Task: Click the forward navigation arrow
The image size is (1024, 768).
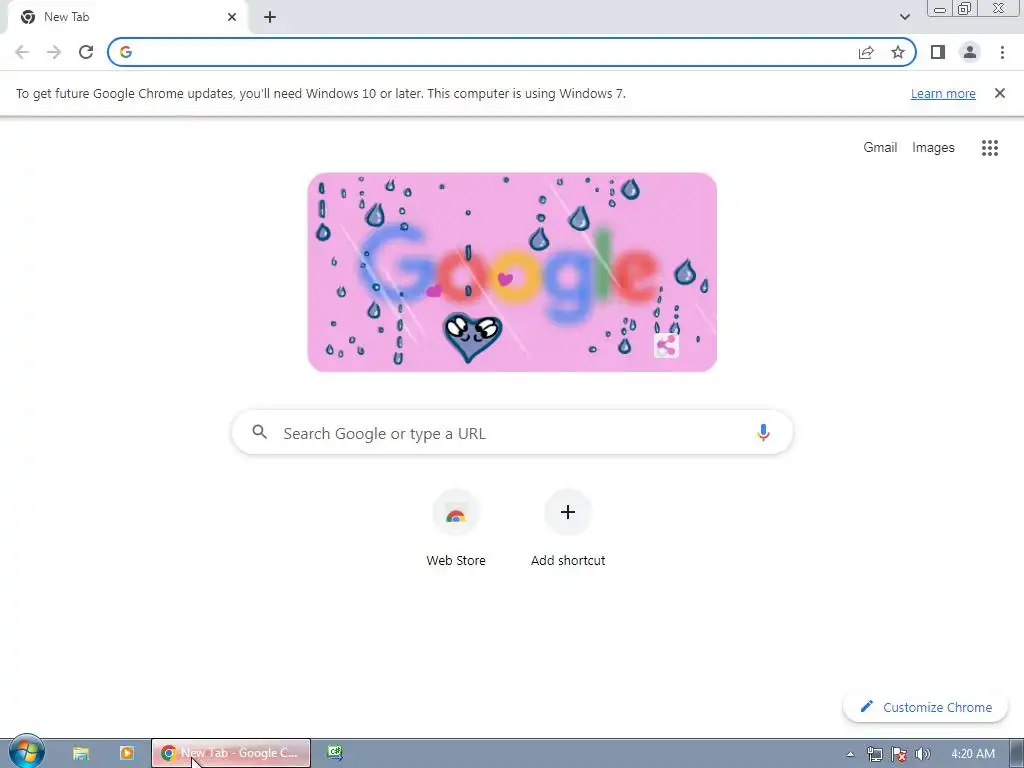Action: tap(54, 52)
